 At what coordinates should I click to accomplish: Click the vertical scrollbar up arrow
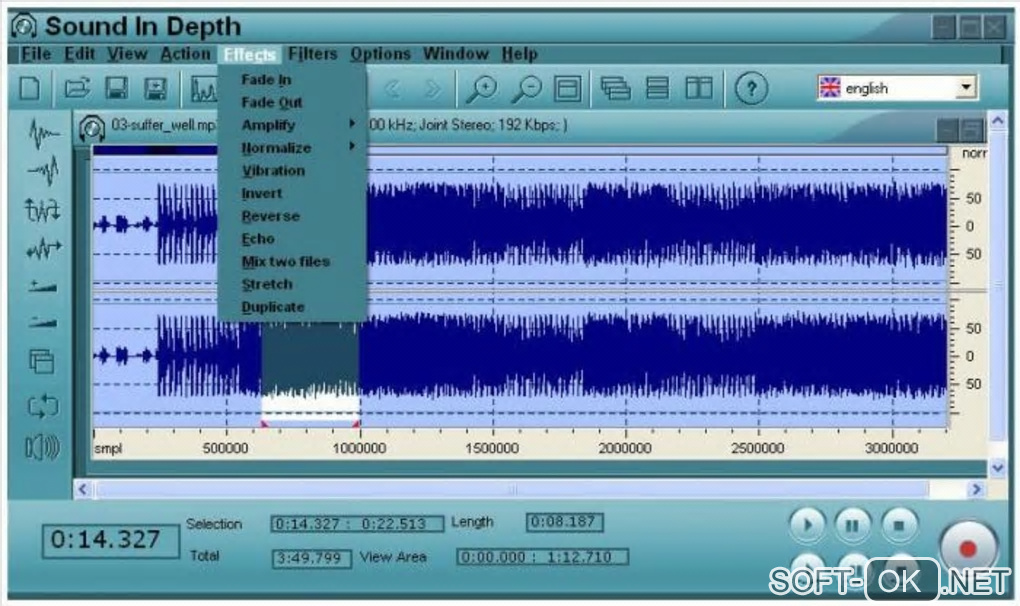pyautogui.click(x=997, y=120)
